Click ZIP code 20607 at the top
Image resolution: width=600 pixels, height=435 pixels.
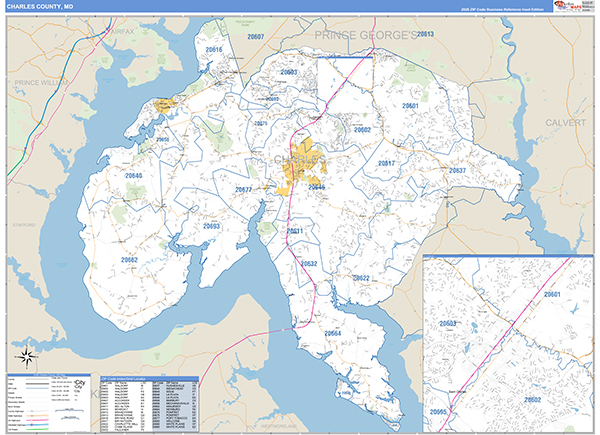256,36
